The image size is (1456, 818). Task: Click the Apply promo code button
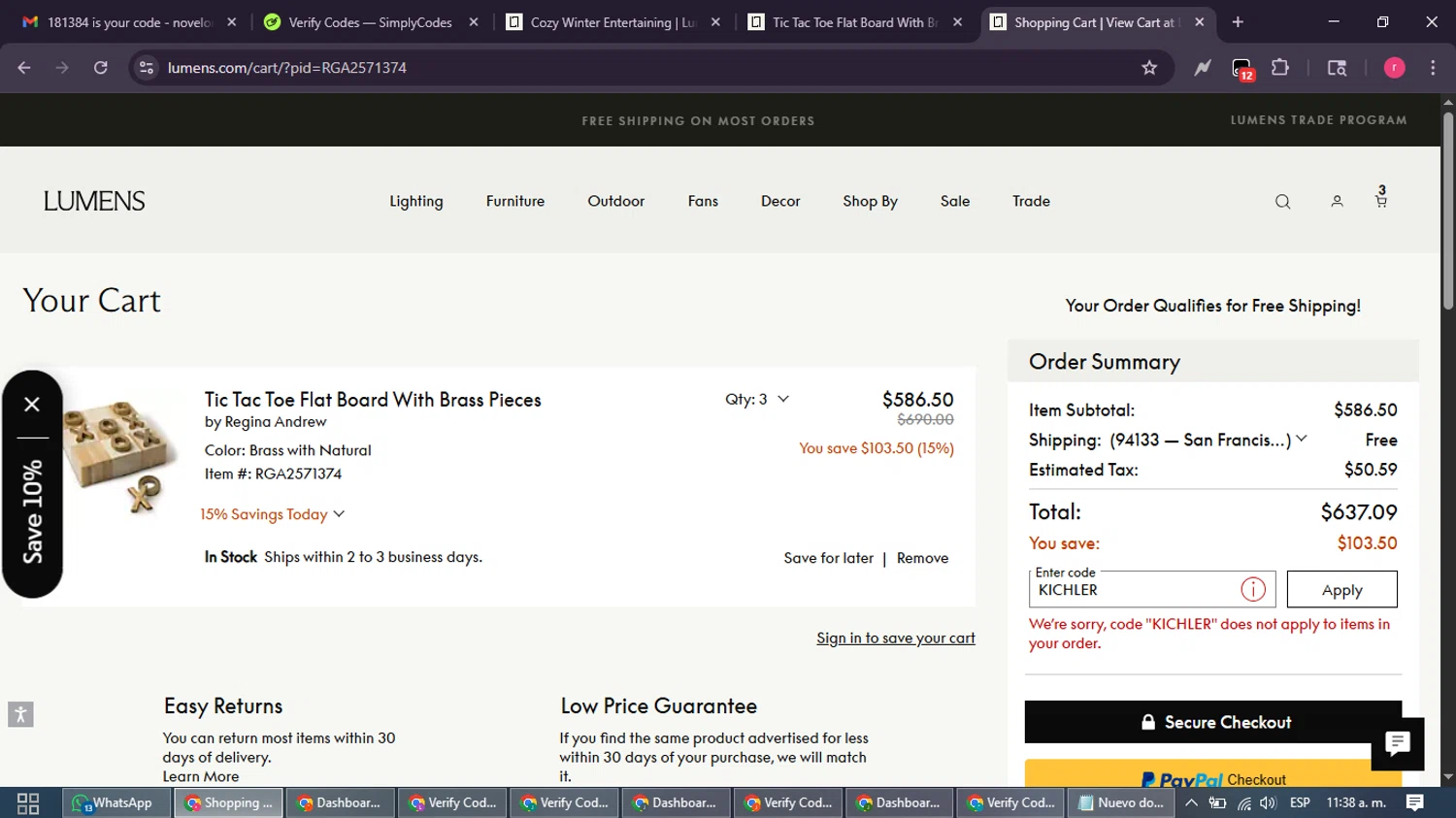[x=1341, y=590]
